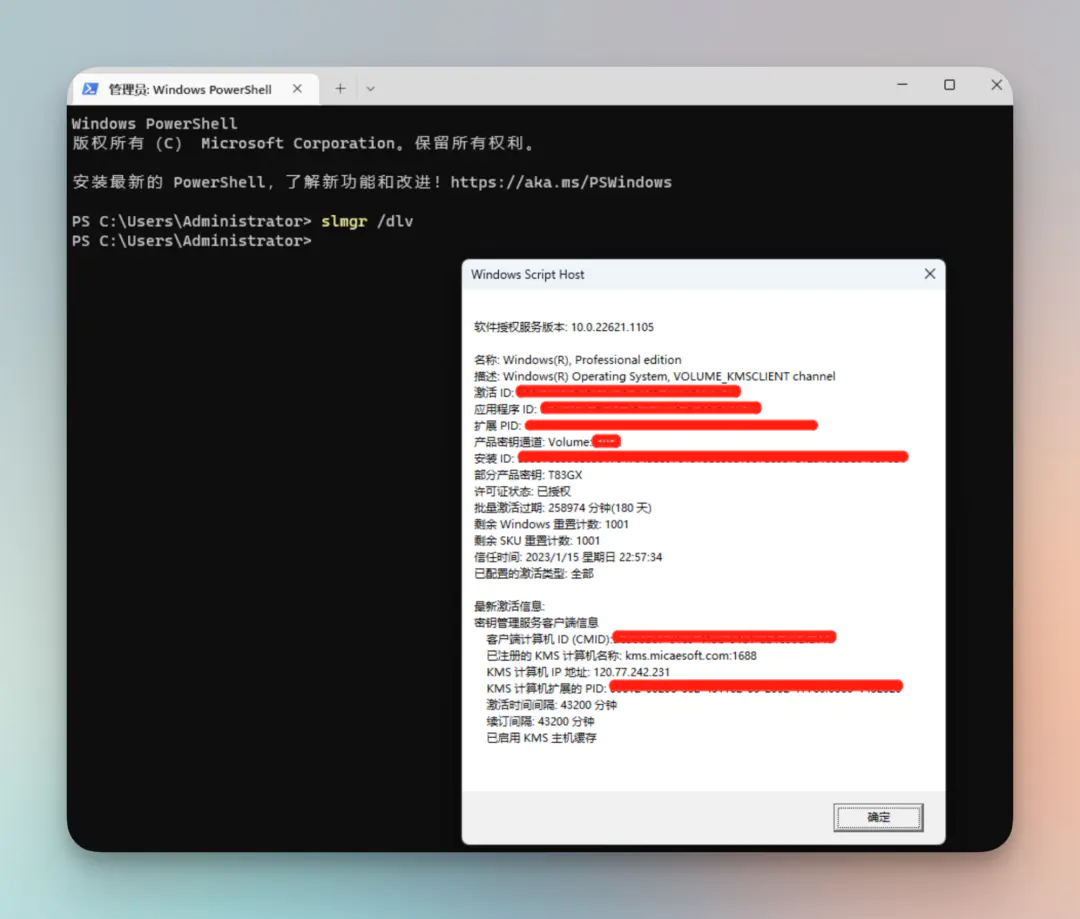Screen dimensions: 1080x919
Task: Click the 已配置的激活类型 全部 line
Action: 533,573
